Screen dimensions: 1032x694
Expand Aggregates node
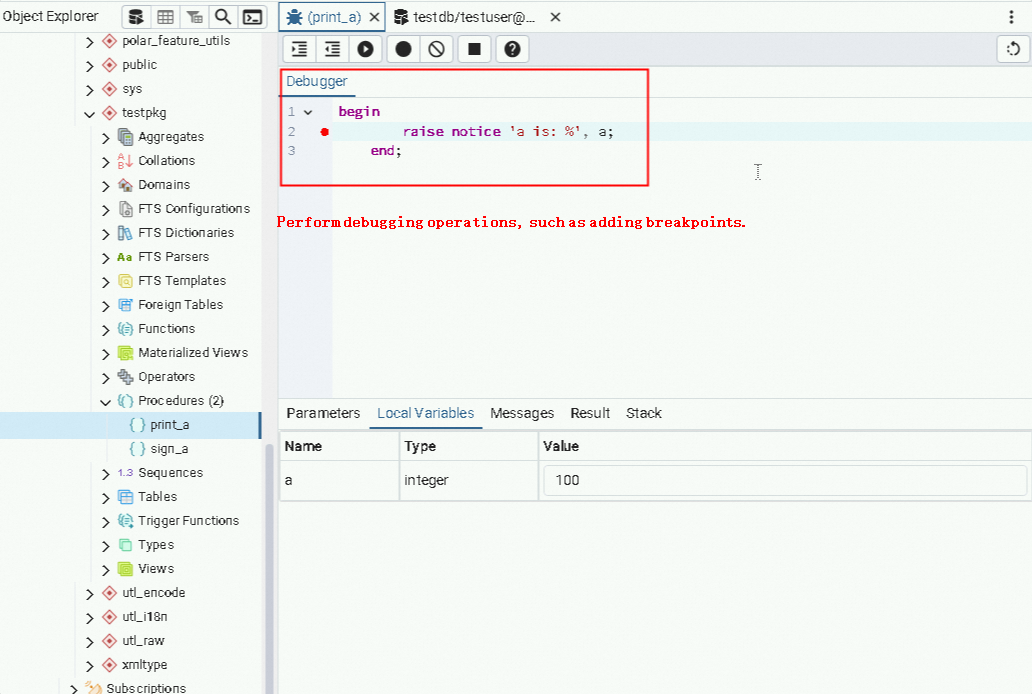click(x=106, y=138)
